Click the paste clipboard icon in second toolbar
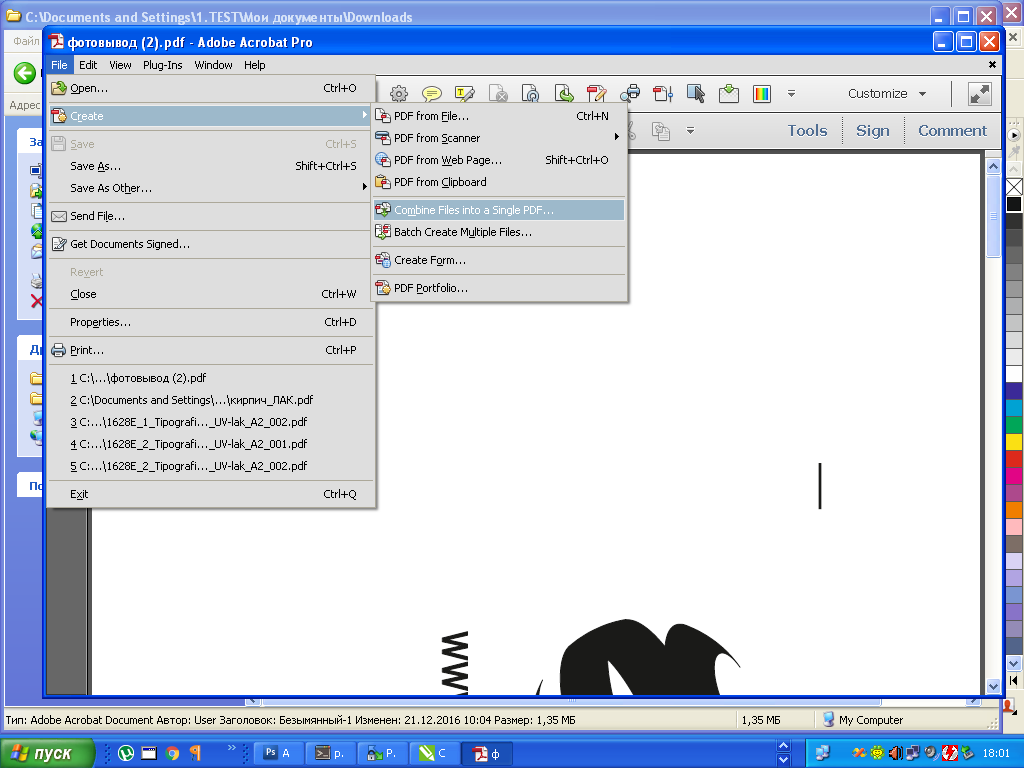 [x=661, y=131]
